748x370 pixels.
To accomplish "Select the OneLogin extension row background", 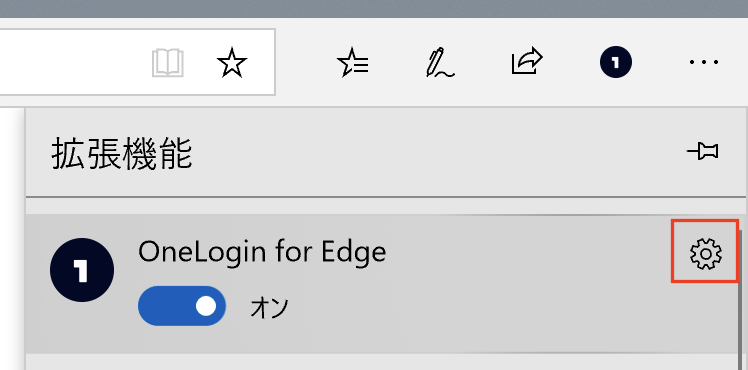I will [x=382, y=284].
